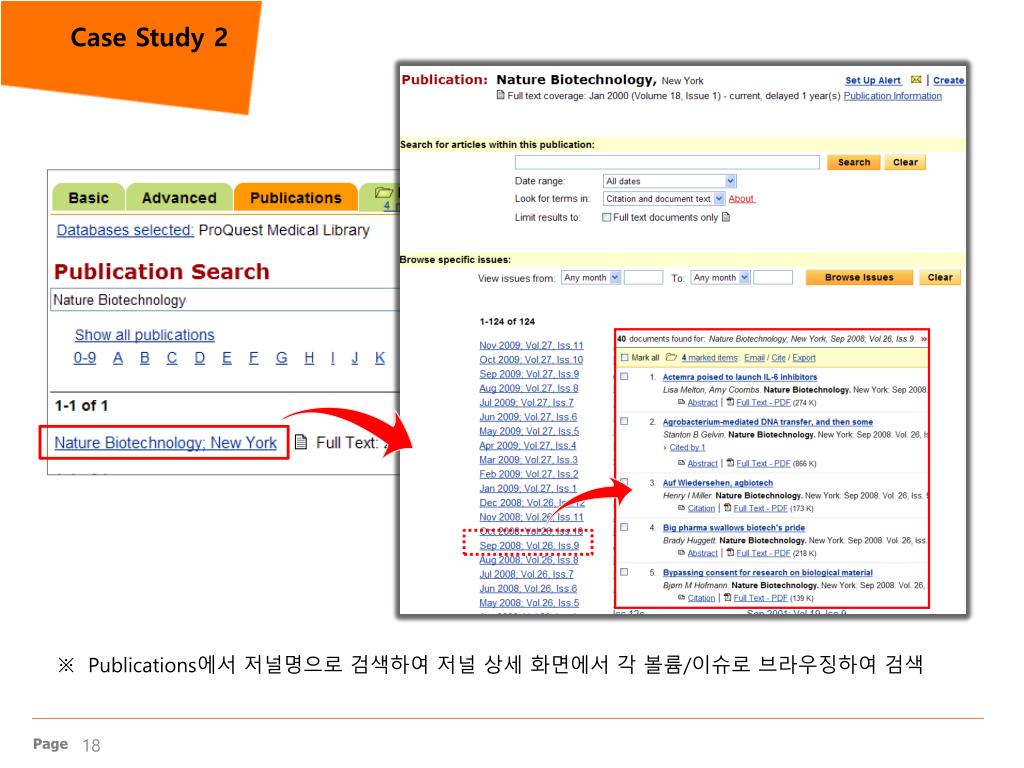The image size is (1024, 768).
Task: Browse publications starting with letter A
Action: click(x=118, y=358)
